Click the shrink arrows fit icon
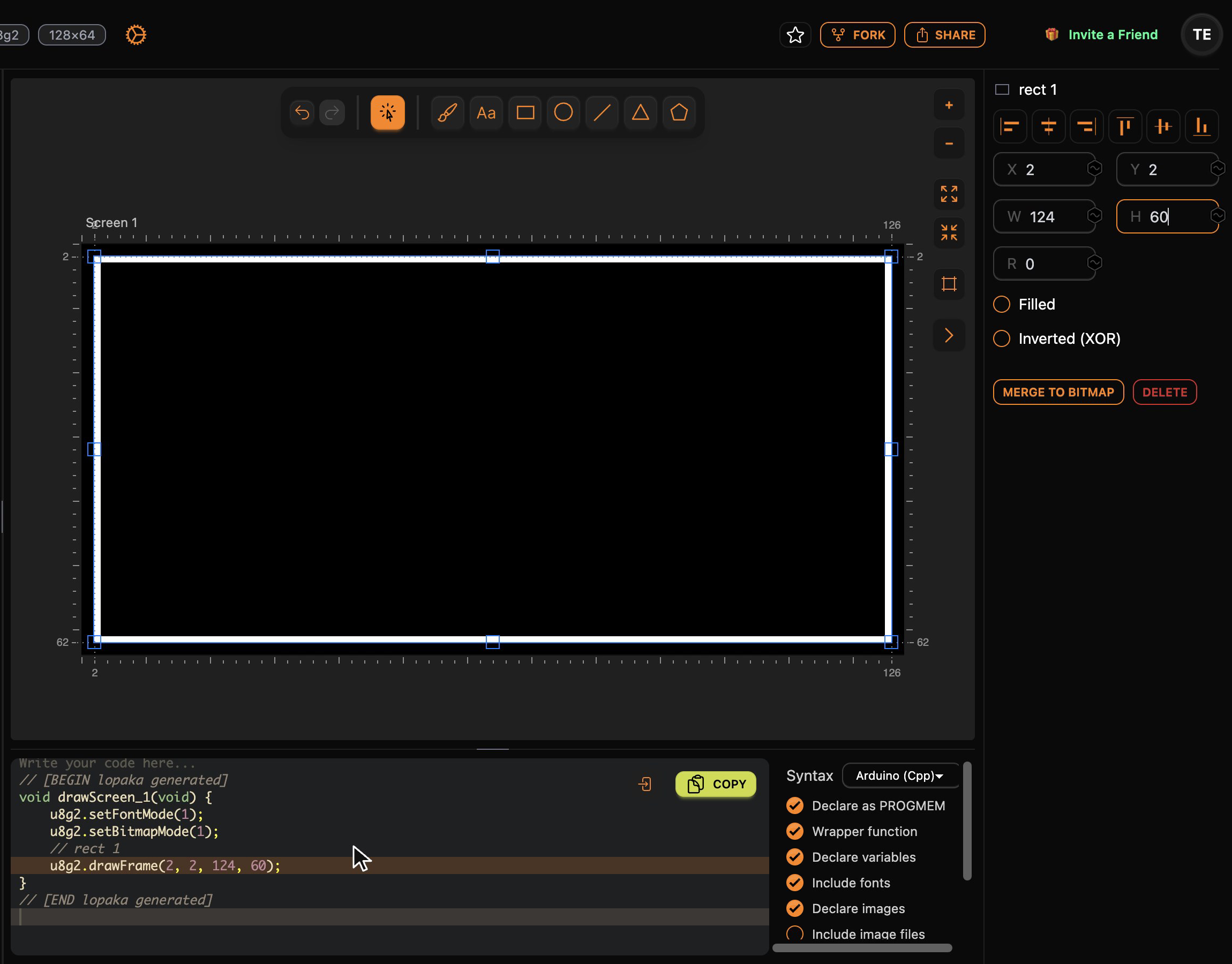The height and width of the screenshot is (964, 1232). [x=949, y=232]
